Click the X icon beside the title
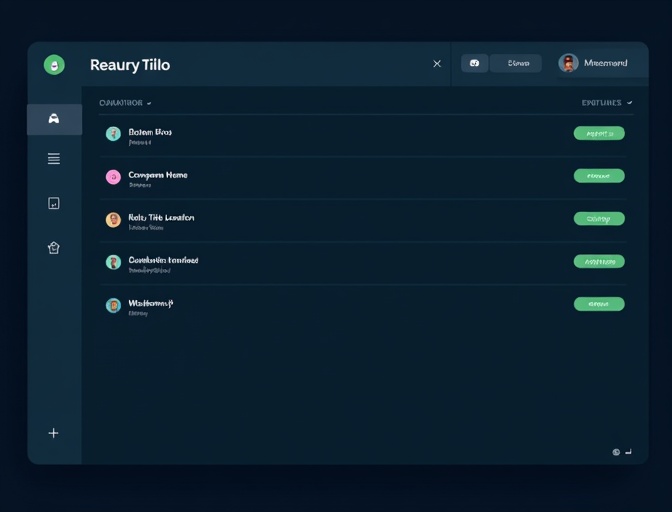Viewport: 672px width, 512px height. (x=437, y=64)
